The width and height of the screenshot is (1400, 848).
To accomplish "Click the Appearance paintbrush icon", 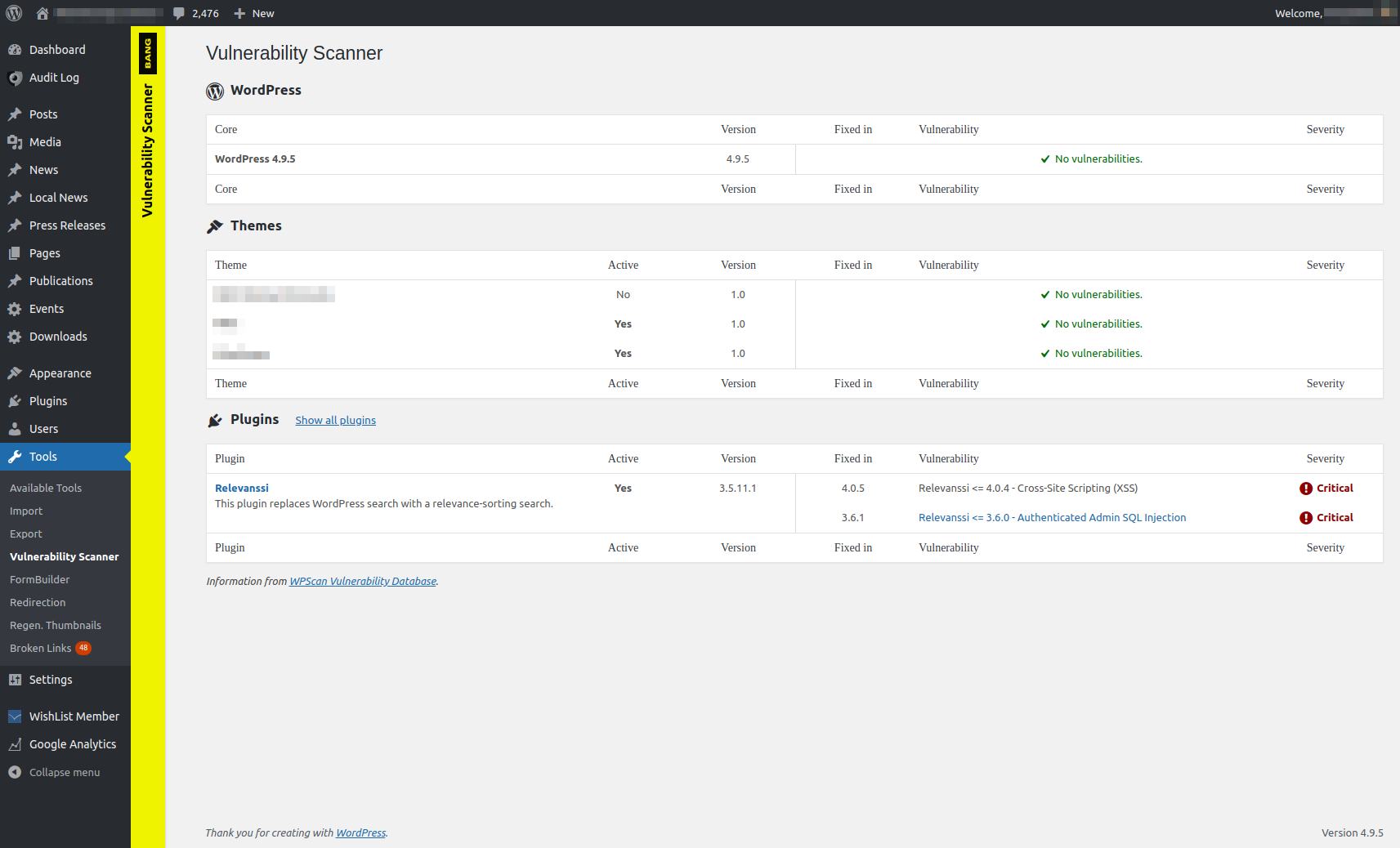I will (x=15, y=373).
